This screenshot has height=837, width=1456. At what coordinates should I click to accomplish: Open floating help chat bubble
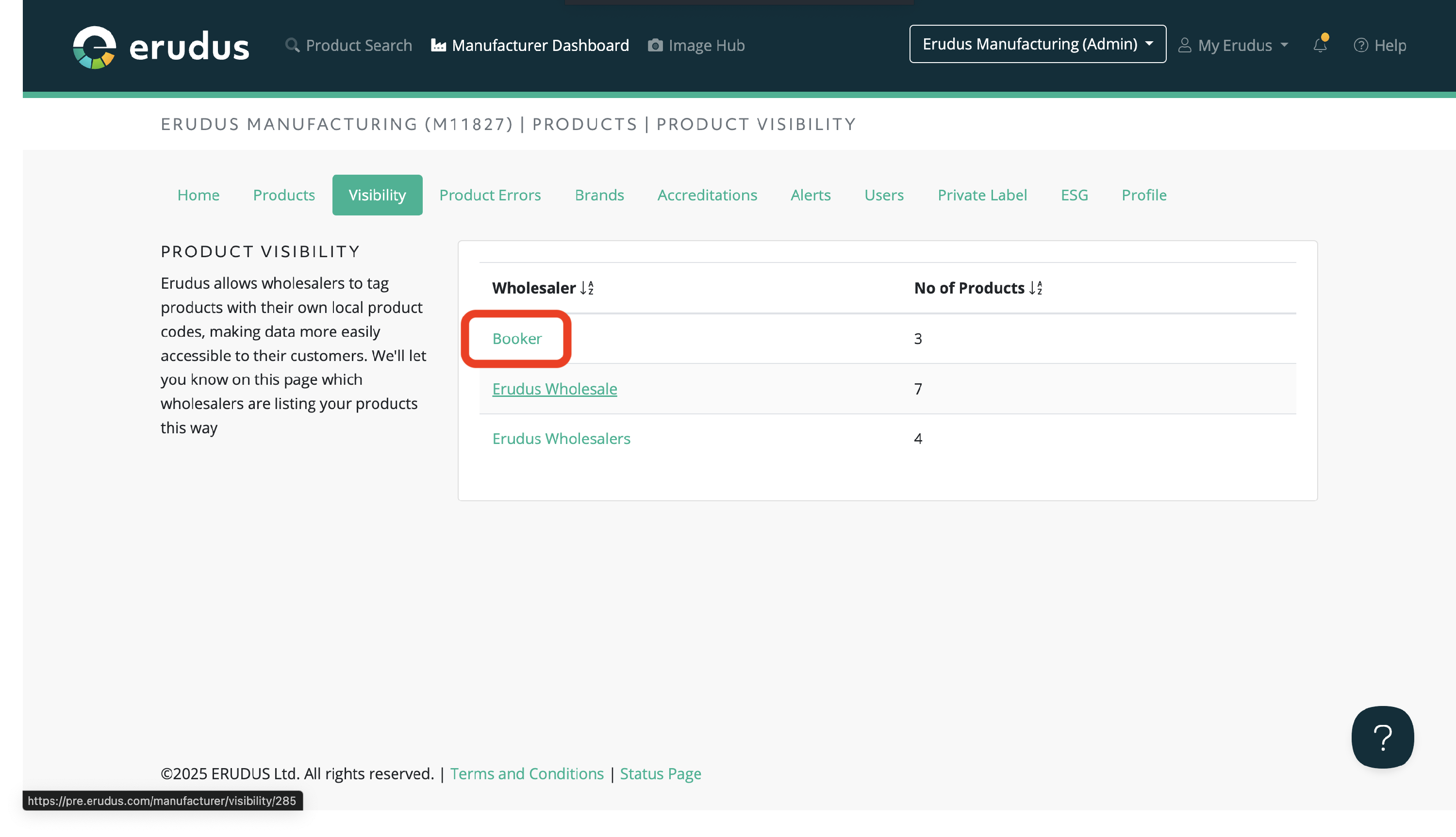(1382, 737)
